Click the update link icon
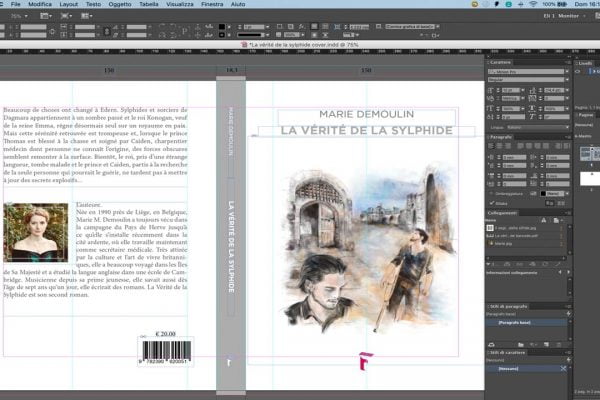 pyautogui.click(x=545, y=264)
